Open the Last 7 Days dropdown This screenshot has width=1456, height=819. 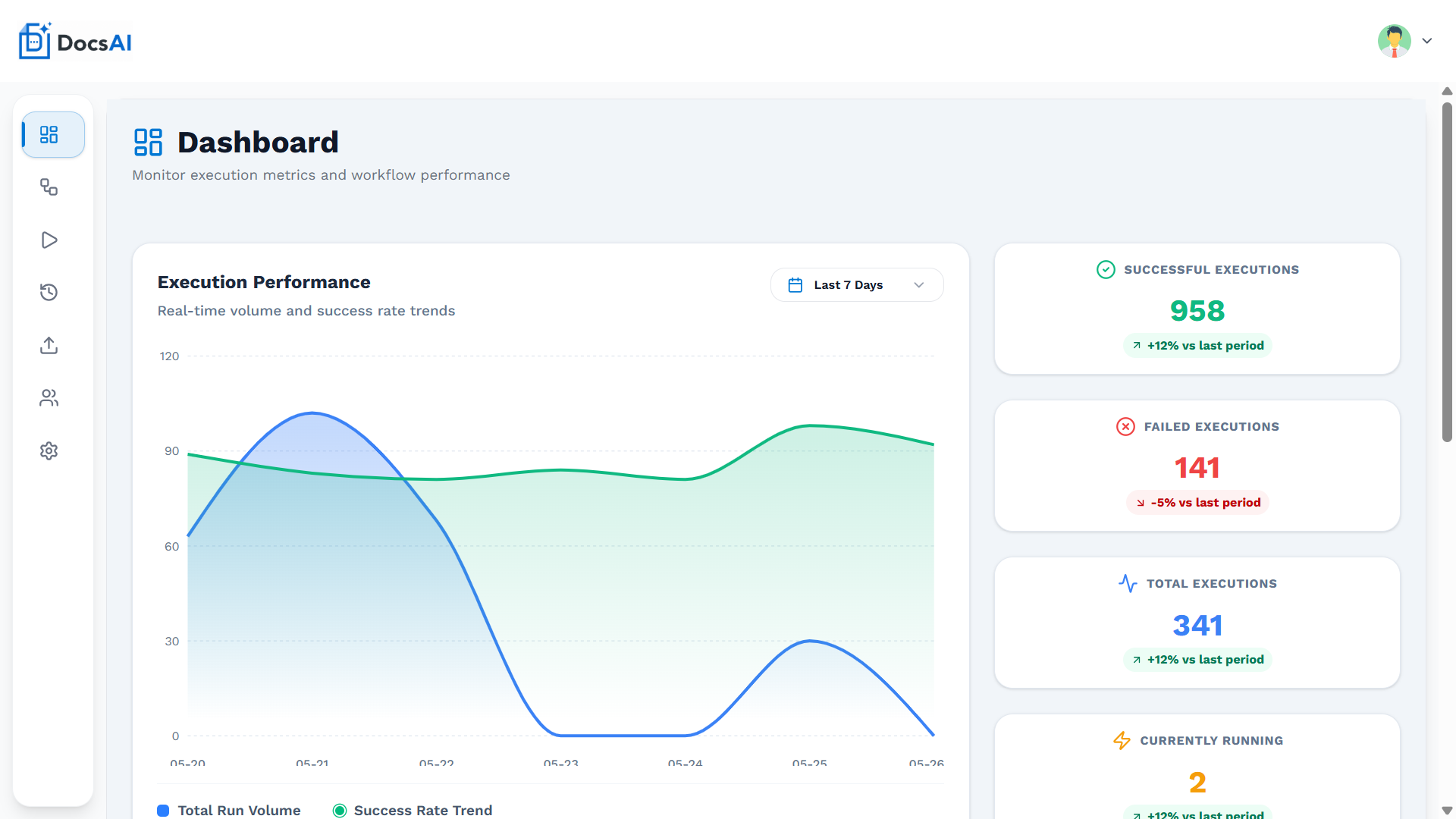(857, 285)
